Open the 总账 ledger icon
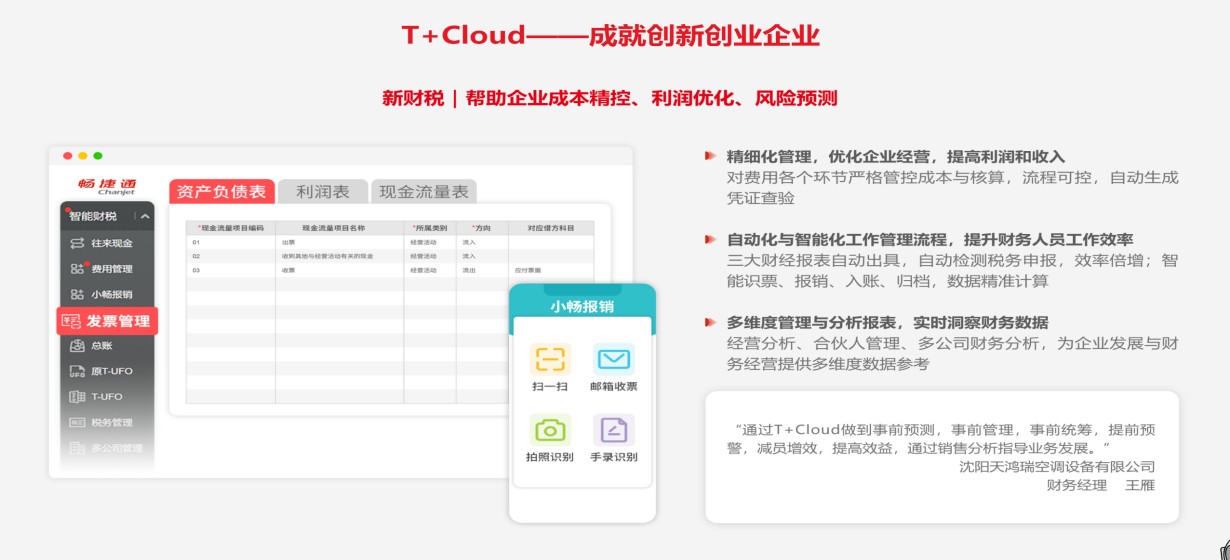Image resolution: width=1230 pixels, height=560 pixels. [x=77, y=346]
